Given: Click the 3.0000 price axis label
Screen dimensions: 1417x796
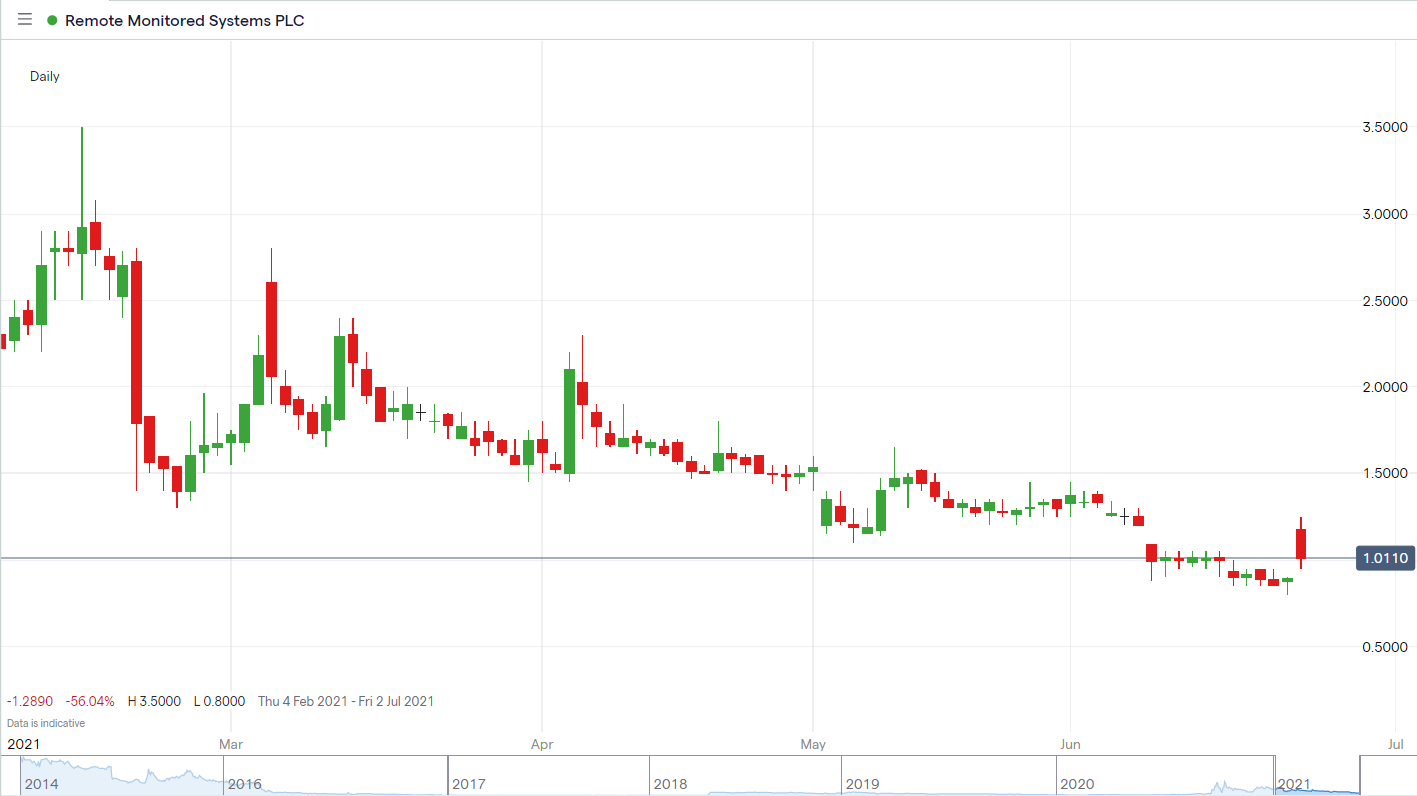Looking at the screenshot, I should coord(1386,214).
